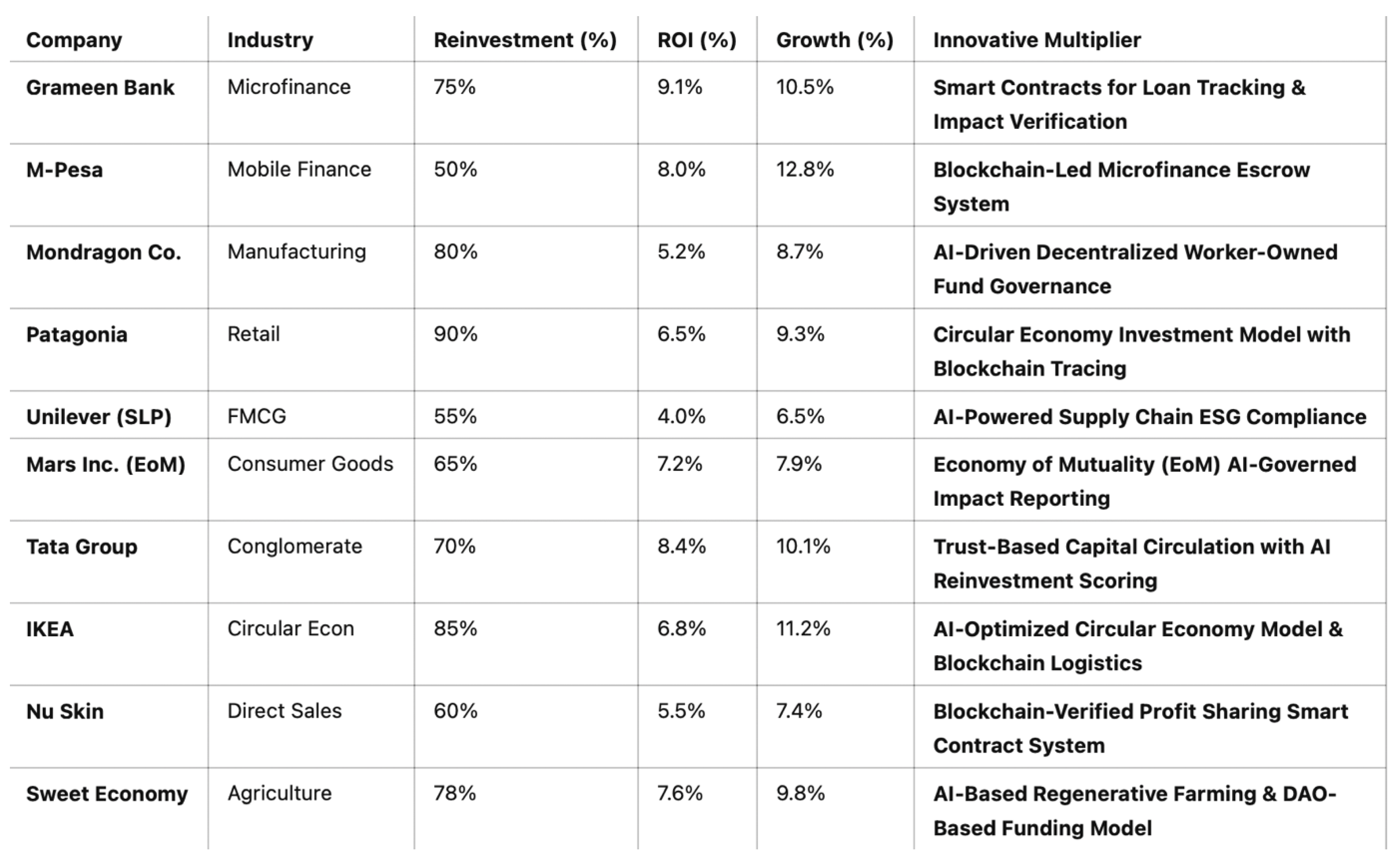
Task: Select the AI-Powered Supply Chain ESG Compliance text
Action: (x=1149, y=417)
